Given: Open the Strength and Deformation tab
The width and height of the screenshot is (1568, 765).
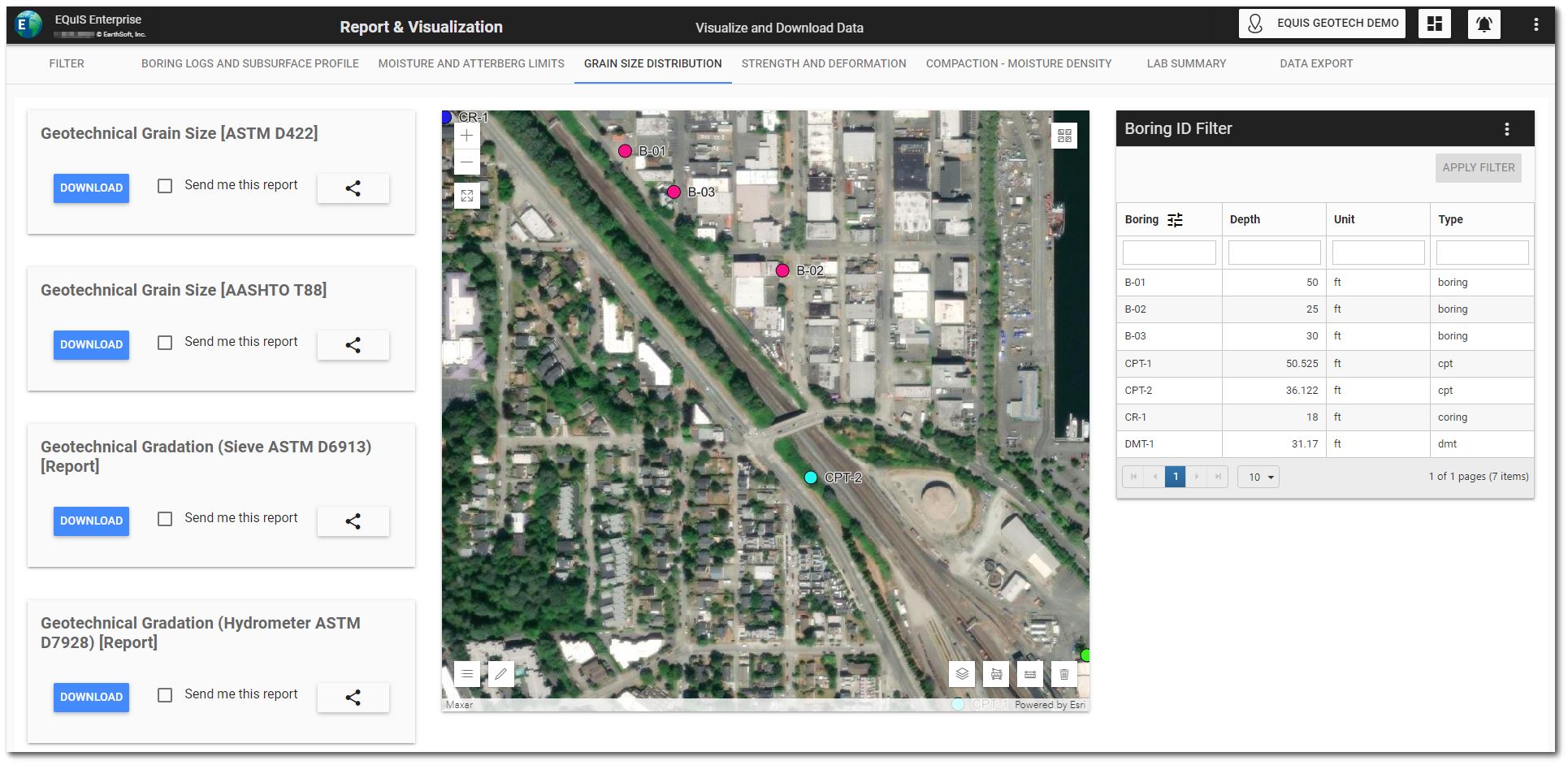Looking at the screenshot, I should pos(823,63).
